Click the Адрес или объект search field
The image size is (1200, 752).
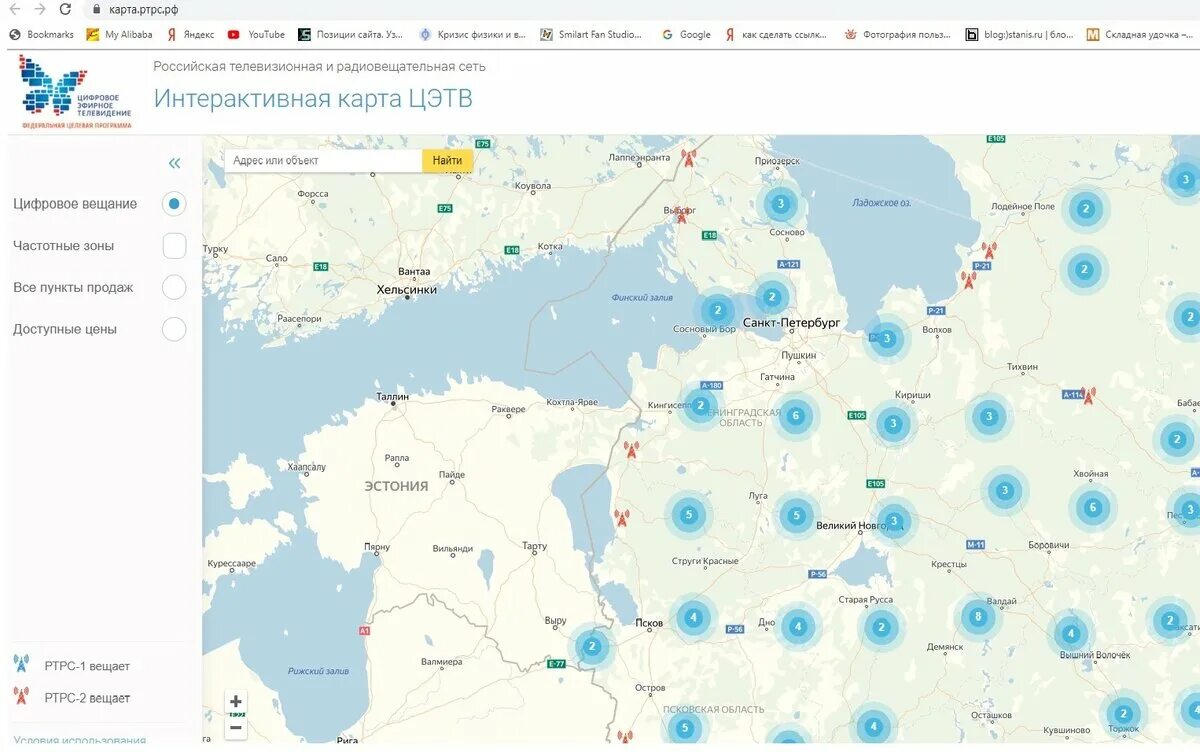click(322, 160)
